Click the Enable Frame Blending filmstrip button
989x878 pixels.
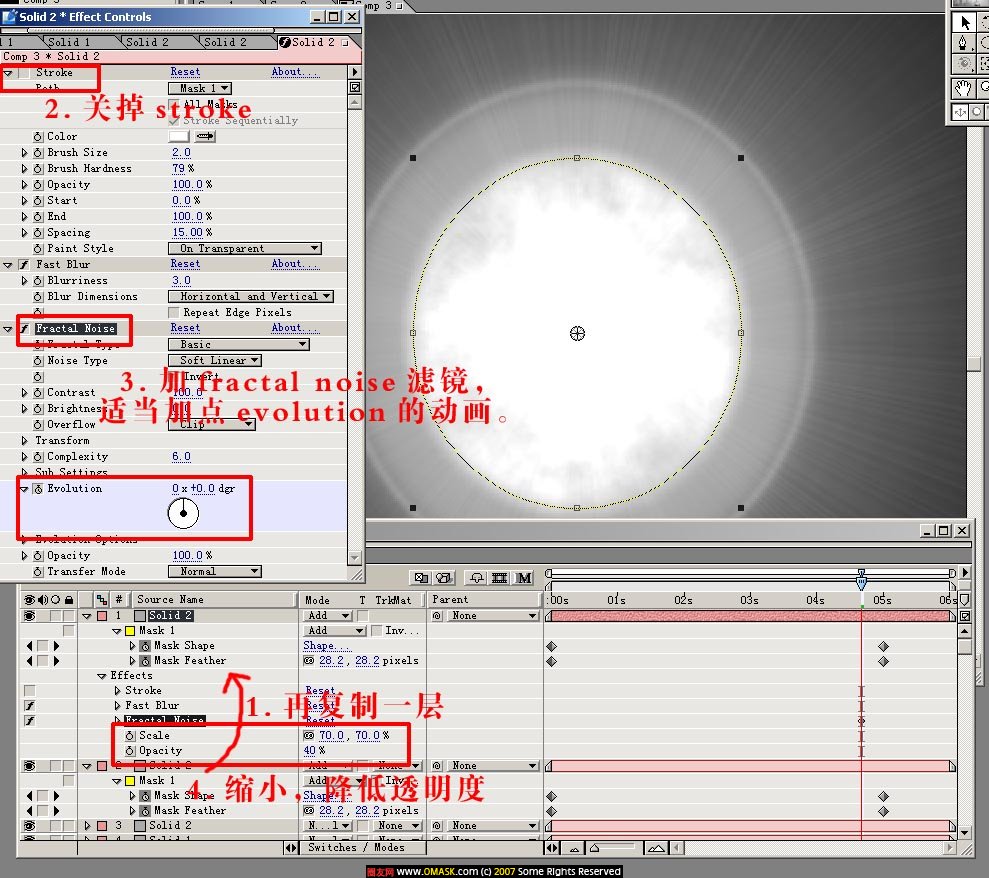point(500,578)
